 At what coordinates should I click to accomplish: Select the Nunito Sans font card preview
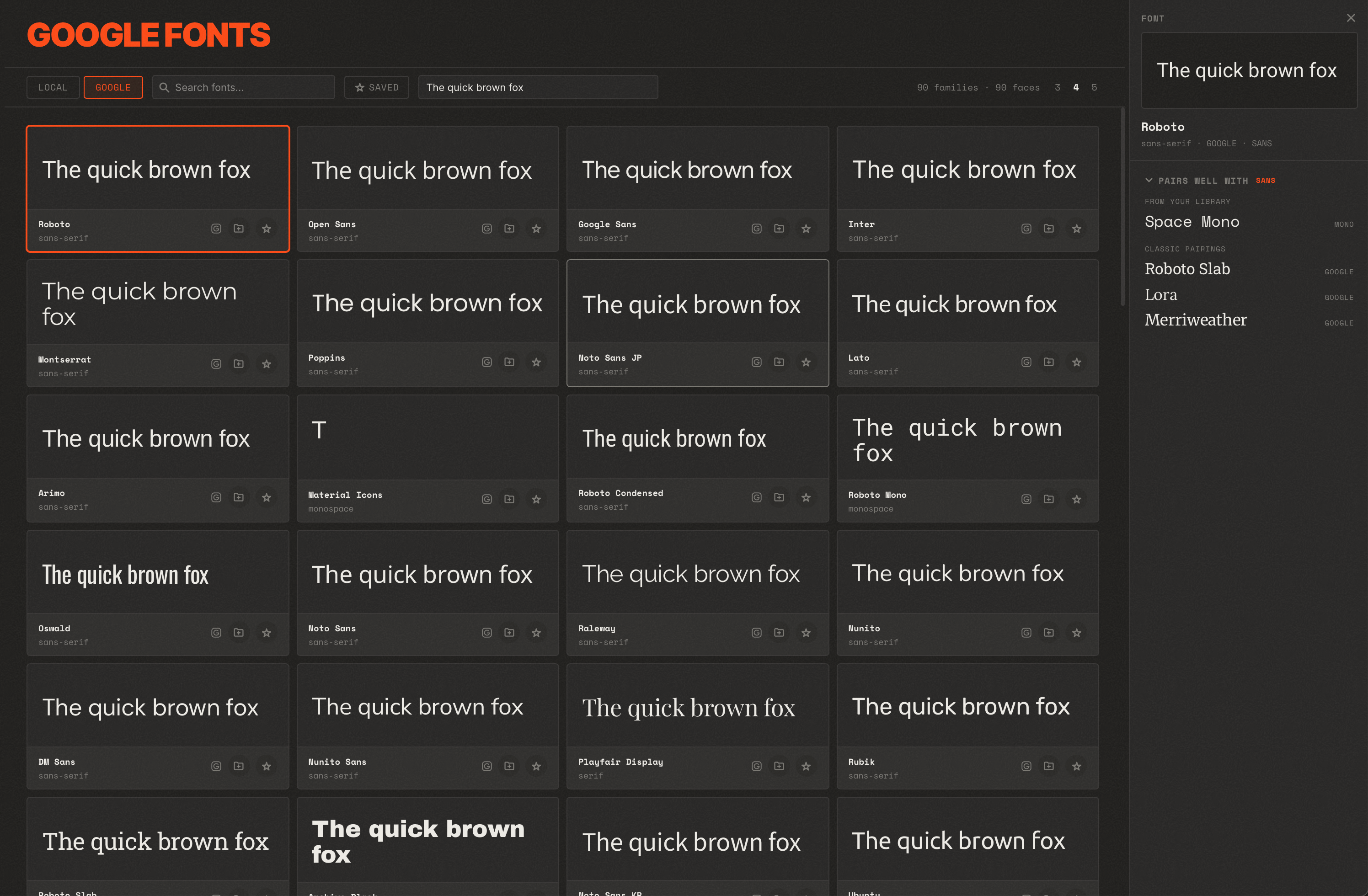427,706
